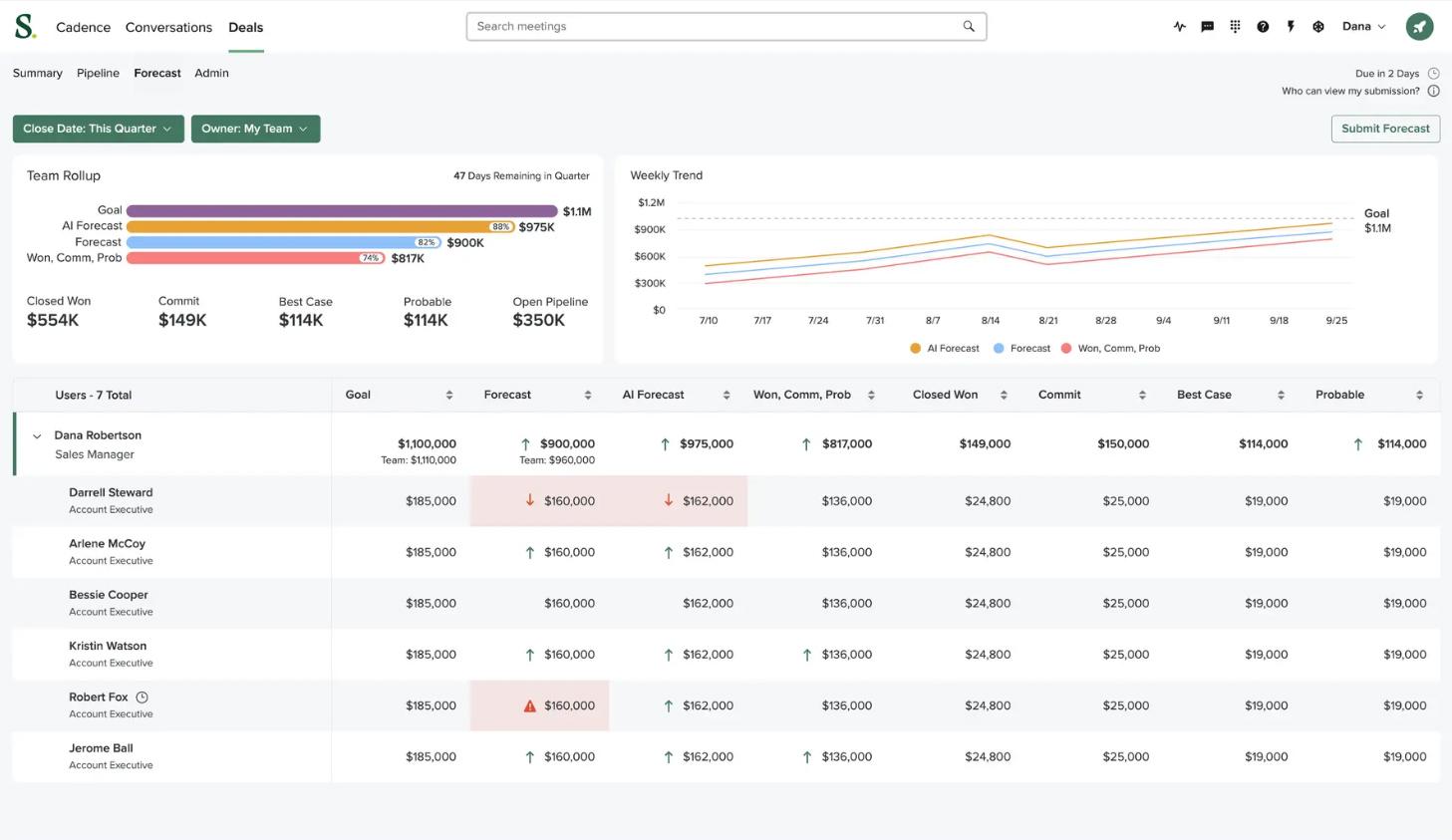This screenshot has height=840, width=1452.
Task: Open Kristin Watson's row
Action: pos(726,655)
